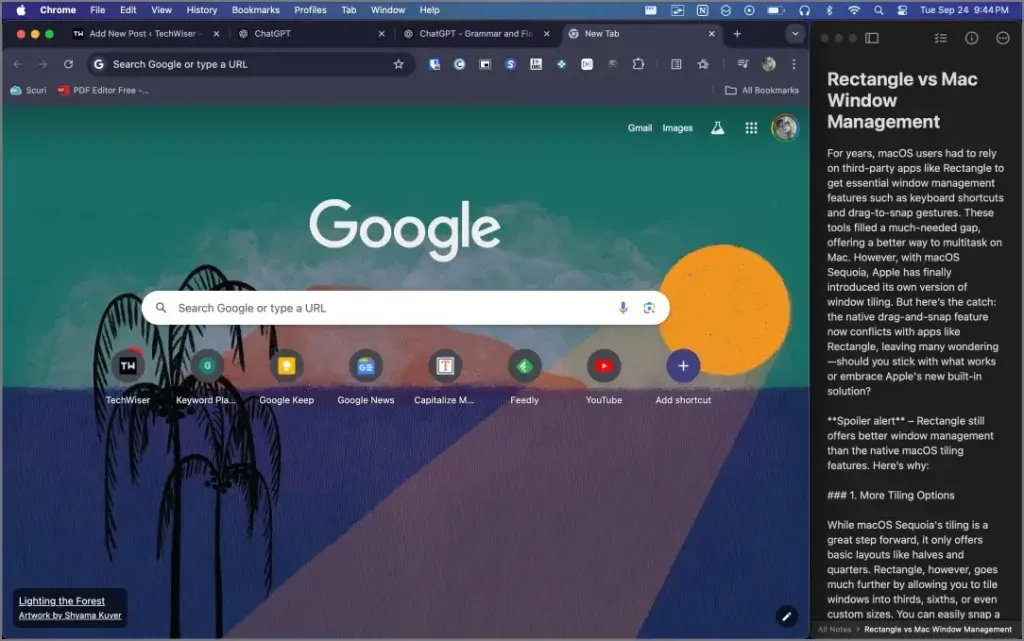Open the Profiles menu
This screenshot has height=641, width=1024.
coord(310,10)
